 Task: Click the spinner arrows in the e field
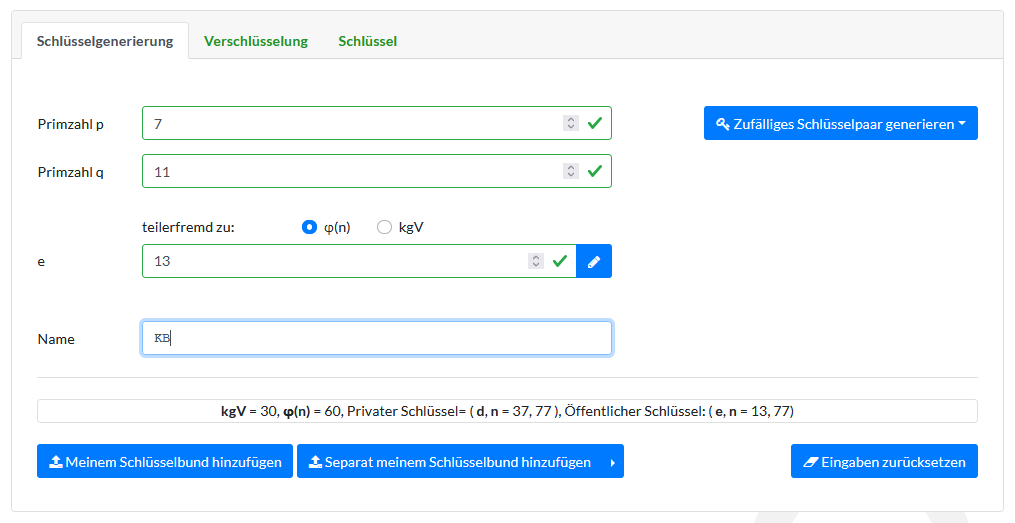tap(535, 261)
